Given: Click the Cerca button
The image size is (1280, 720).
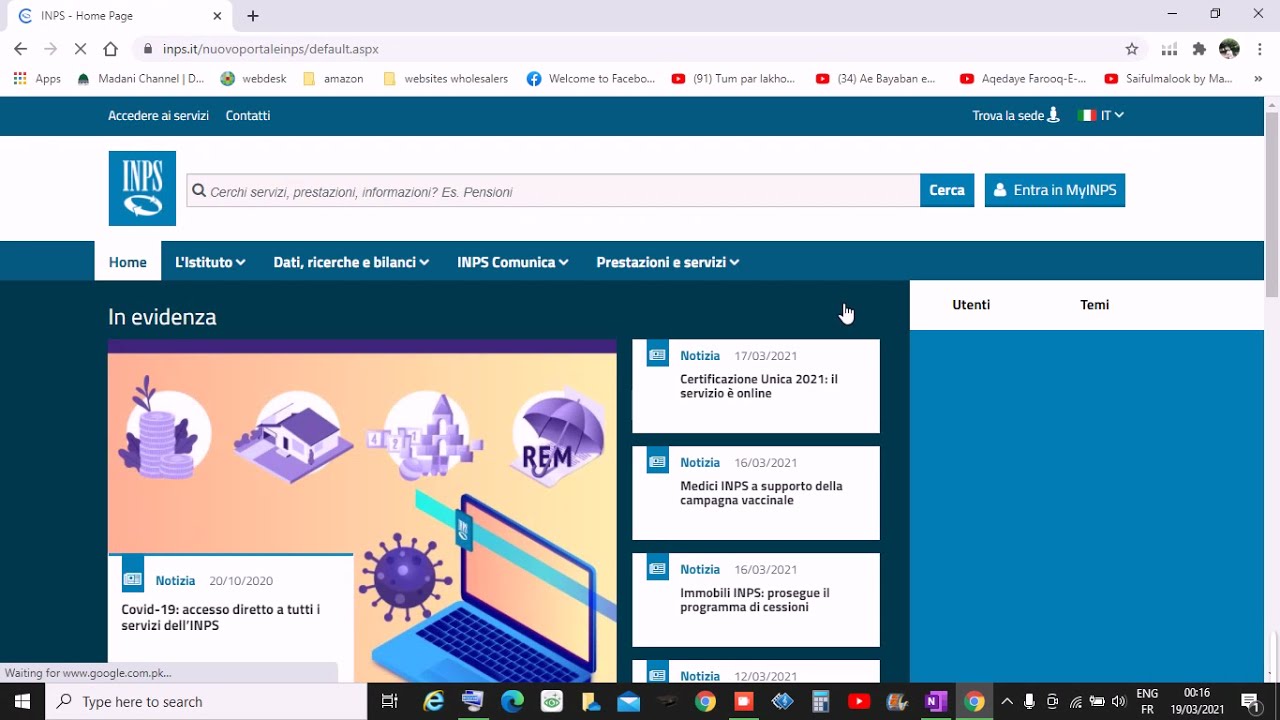Looking at the screenshot, I should pyautogui.click(x=947, y=190).
